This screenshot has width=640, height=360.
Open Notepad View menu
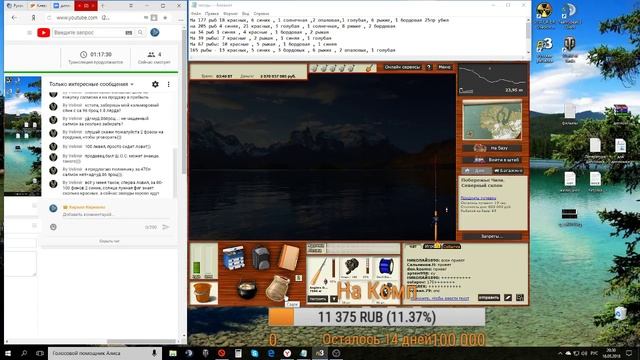pyautogui.click(x=245, y=13)
